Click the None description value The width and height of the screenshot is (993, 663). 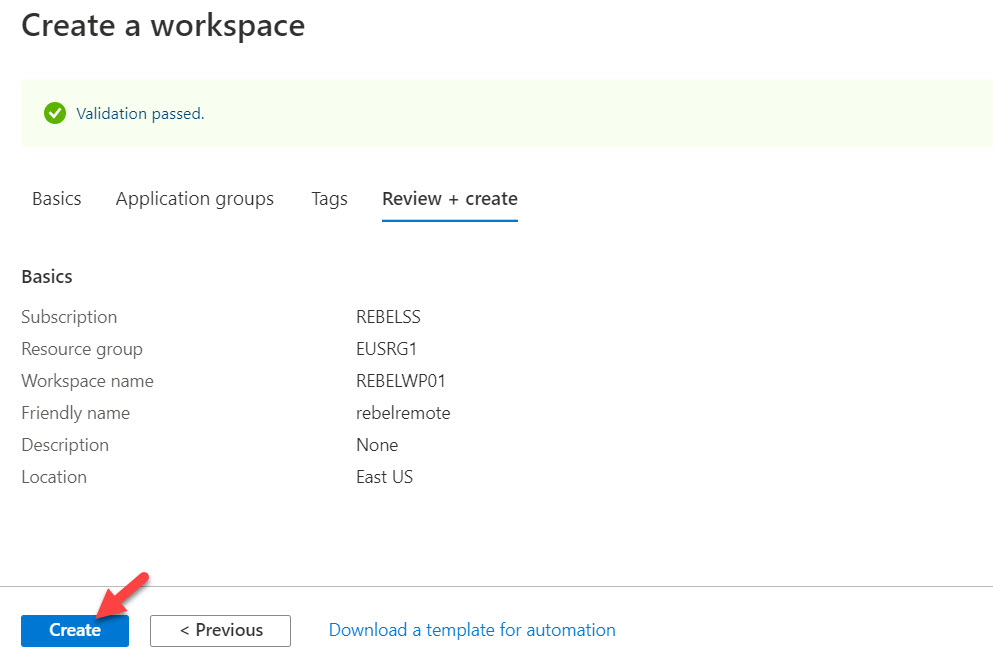coord(377,445)
